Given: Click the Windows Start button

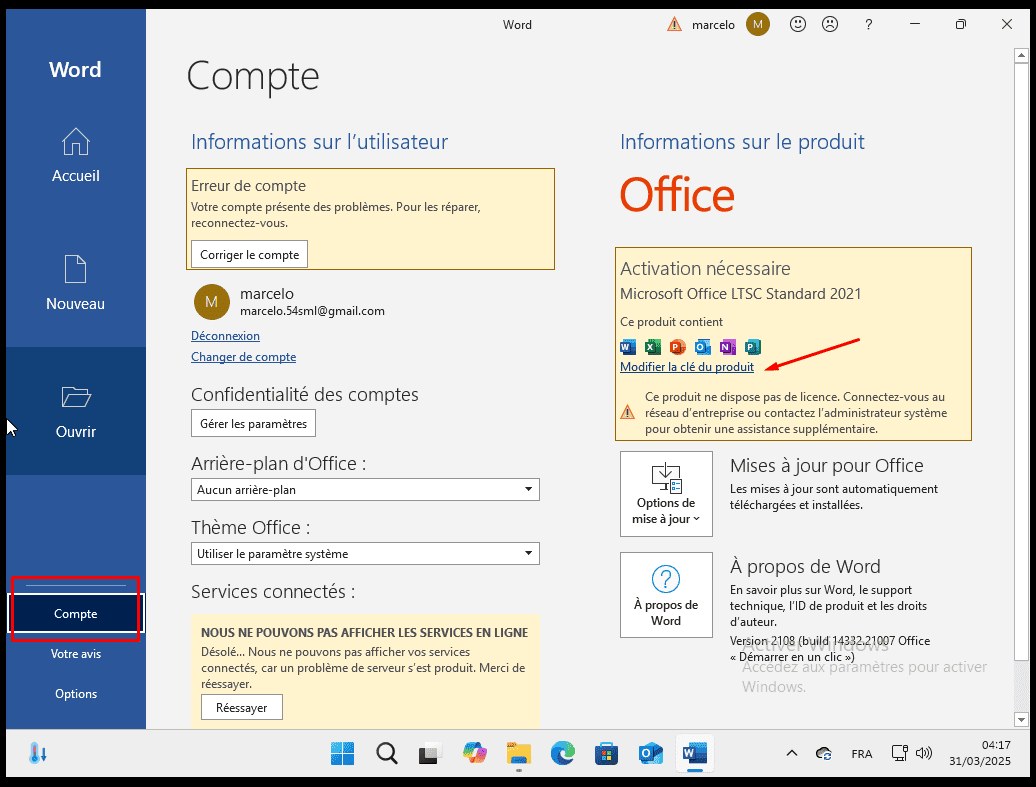Looking at the screenshot, I should (x=342, y=753).
